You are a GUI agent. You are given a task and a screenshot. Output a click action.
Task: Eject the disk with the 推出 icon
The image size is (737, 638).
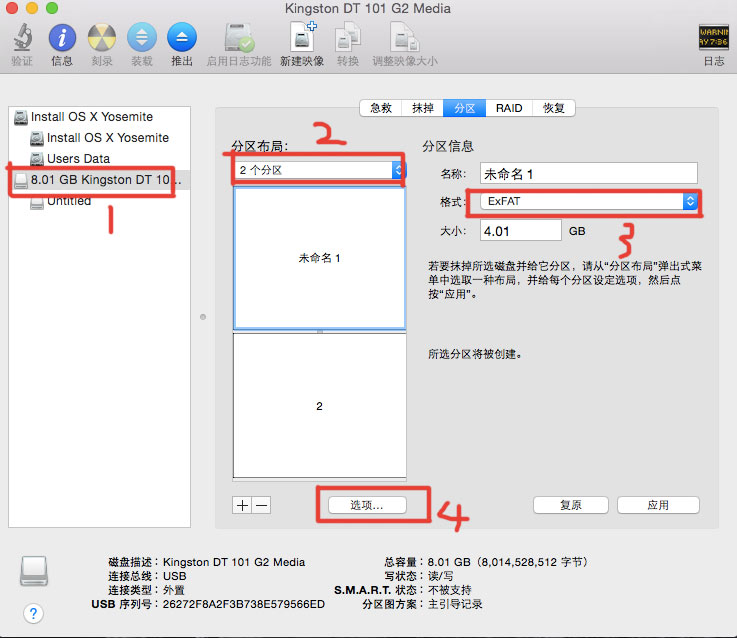click(x=182, y=39)
